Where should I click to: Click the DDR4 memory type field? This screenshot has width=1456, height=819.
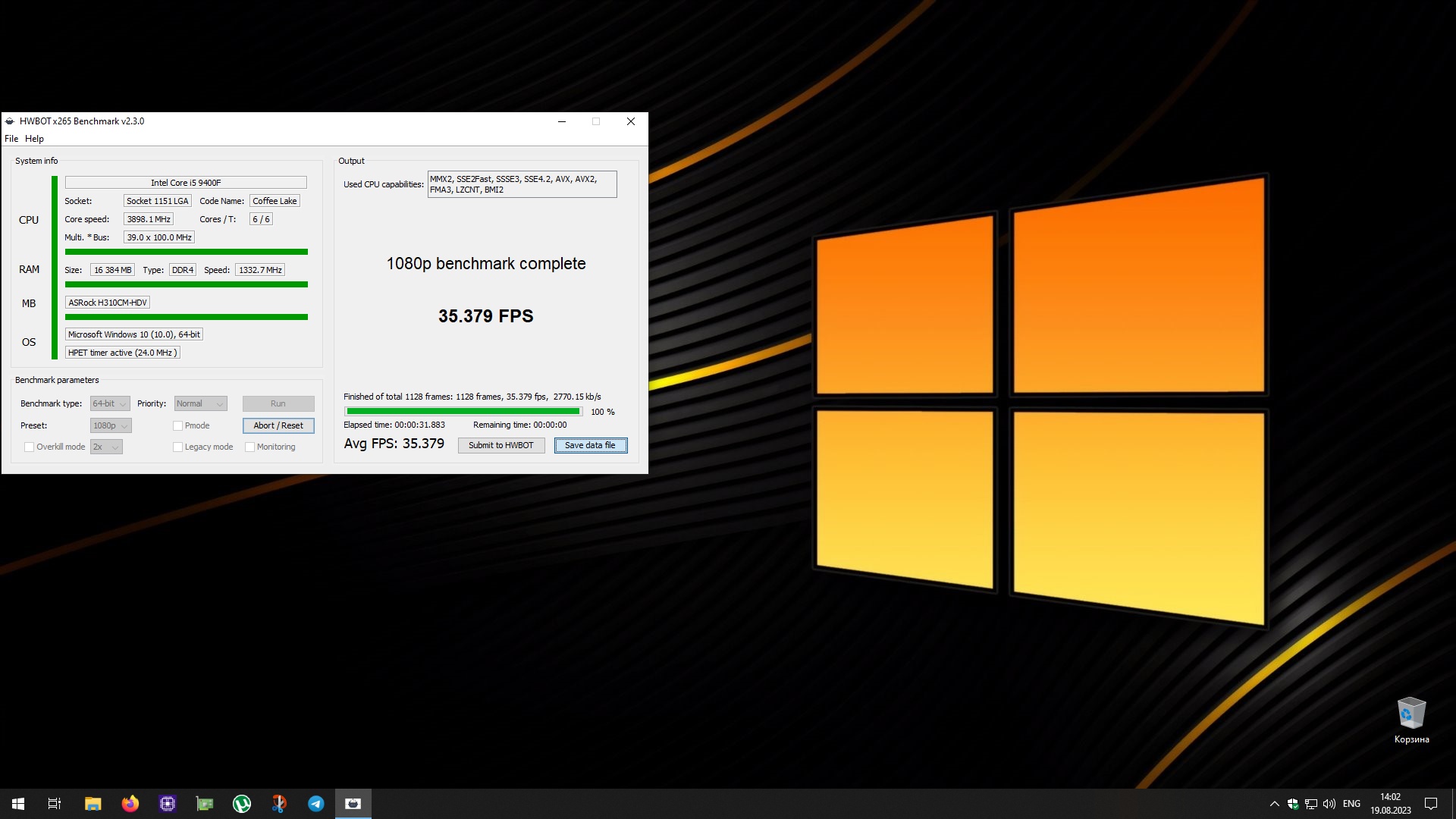click(x=183, y=270)
